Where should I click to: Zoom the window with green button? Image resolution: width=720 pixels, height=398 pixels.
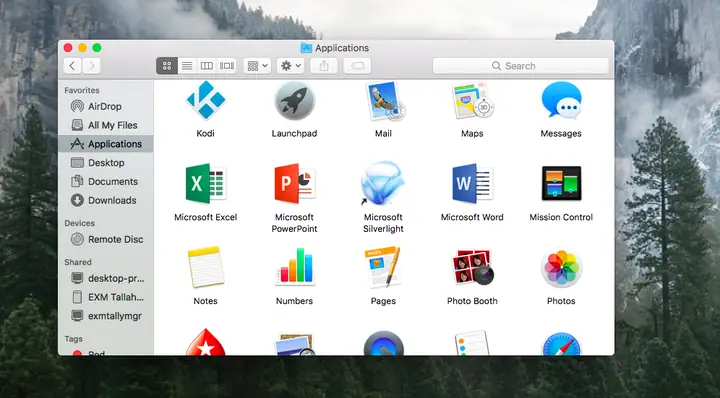[x=96, y=48]
